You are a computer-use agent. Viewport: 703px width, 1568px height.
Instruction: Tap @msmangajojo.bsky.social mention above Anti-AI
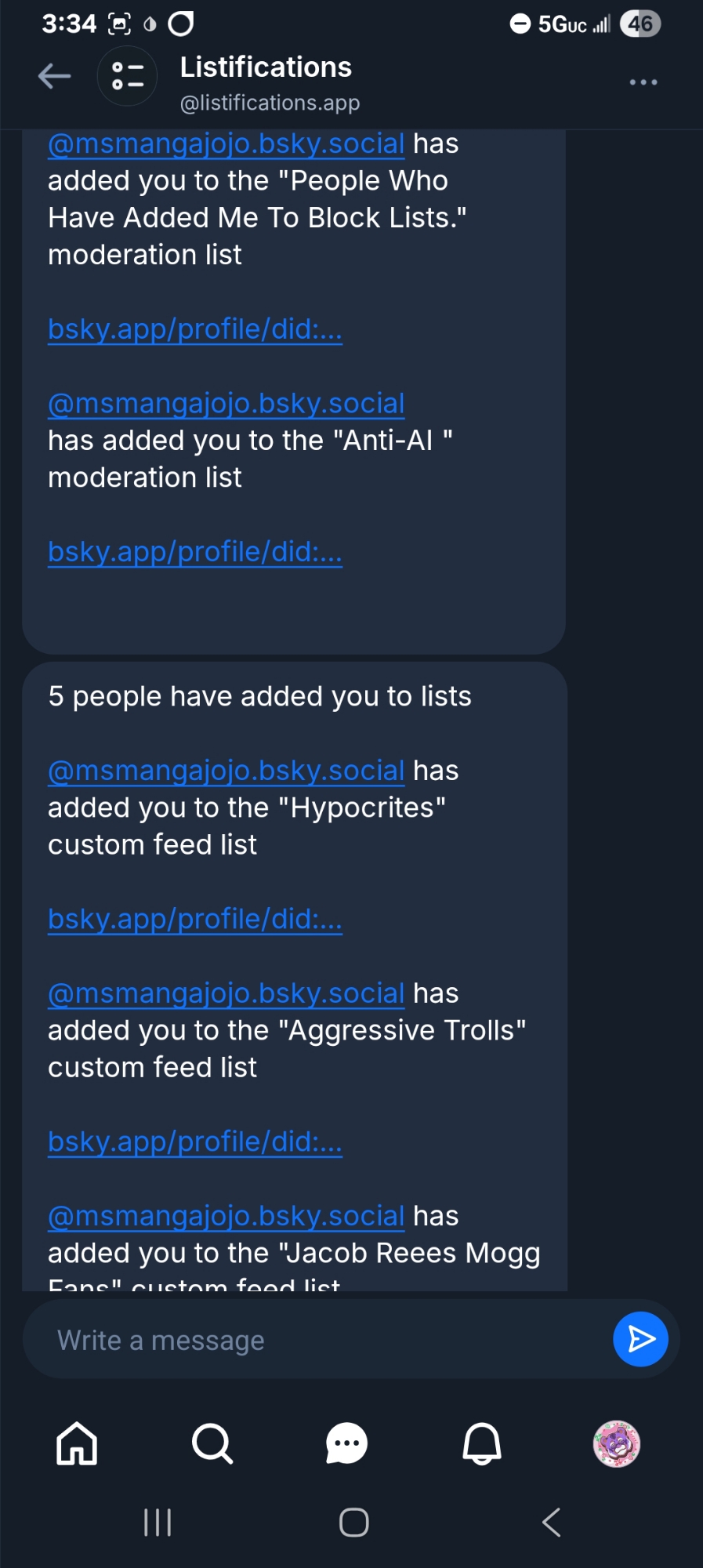pos(226,403)
